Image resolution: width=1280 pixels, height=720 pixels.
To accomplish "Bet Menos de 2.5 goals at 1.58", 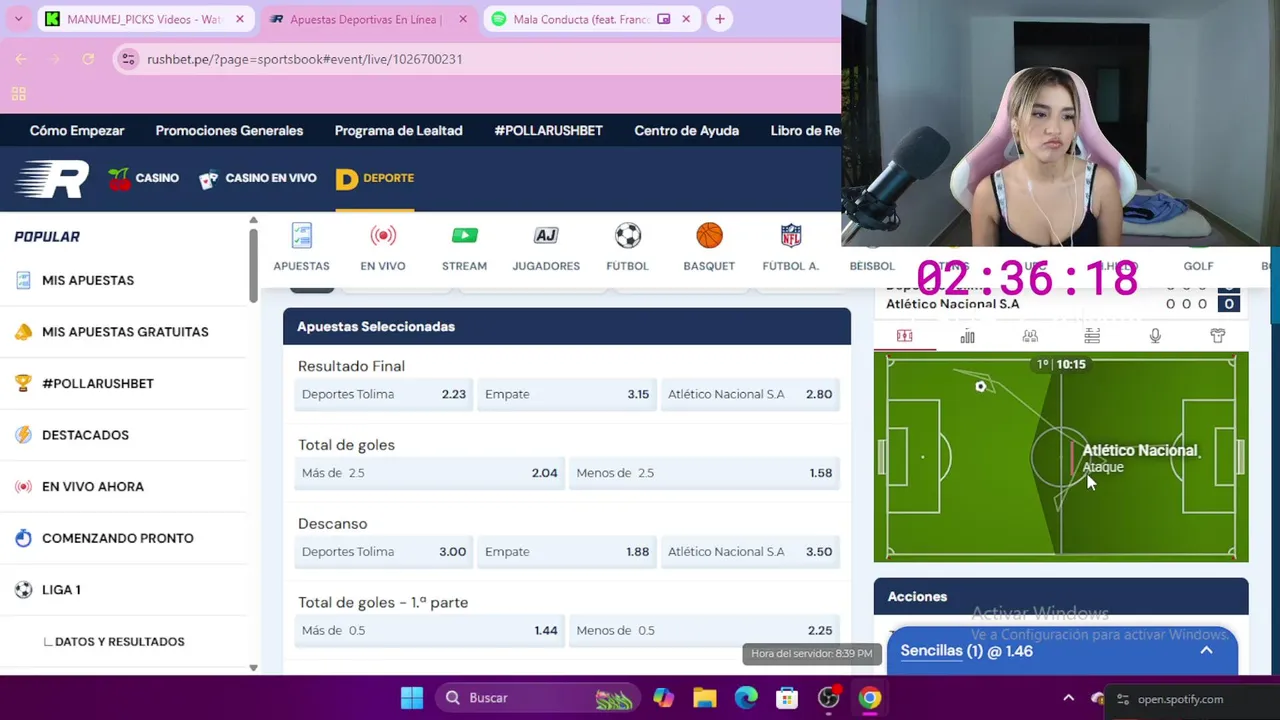I will click(x=704, y=473).
